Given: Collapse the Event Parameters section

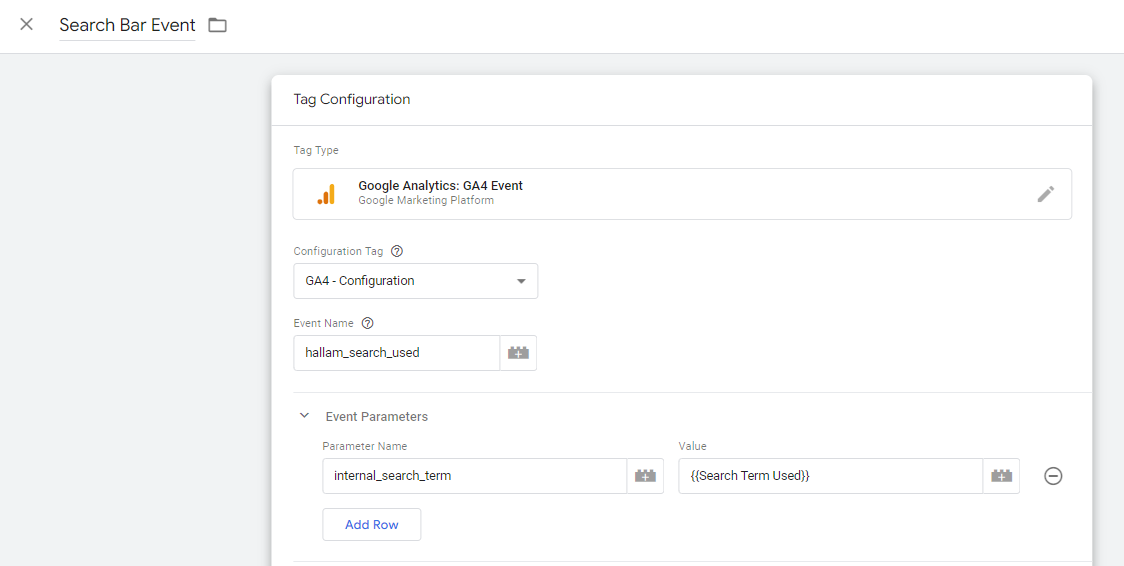Looking at the screenshot, I should point(305,416).
